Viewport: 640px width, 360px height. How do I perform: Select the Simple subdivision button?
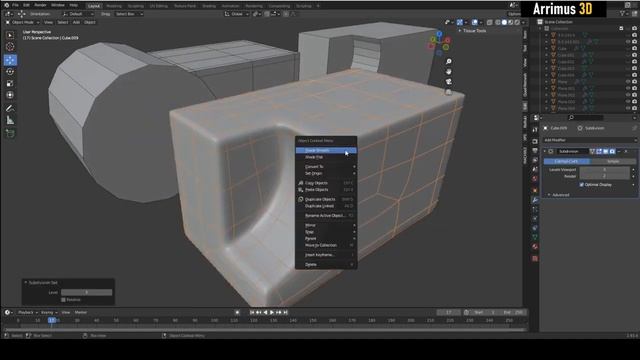click(613, 162)
